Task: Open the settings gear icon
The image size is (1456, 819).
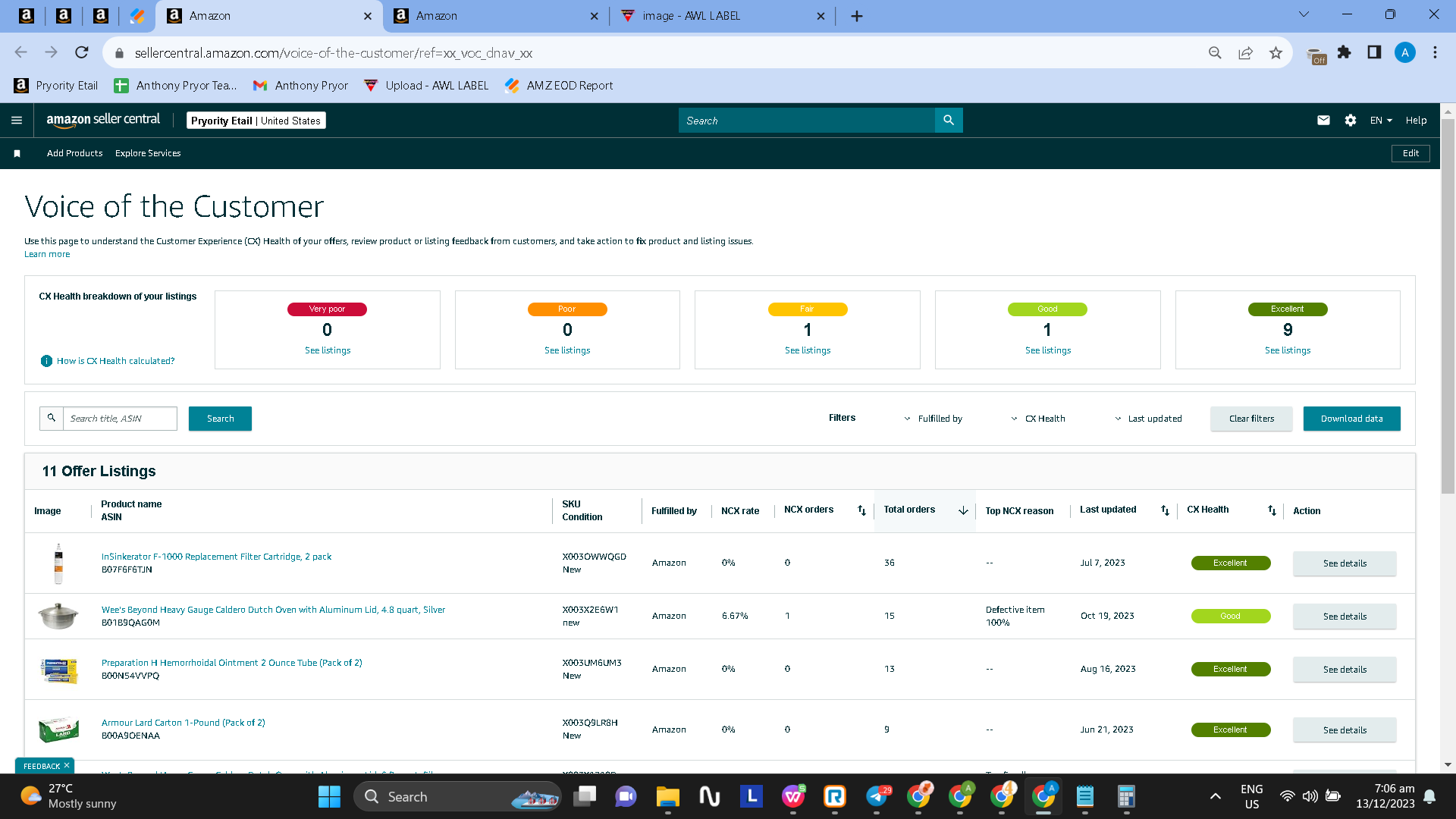Action: [x=1351, y=120]
